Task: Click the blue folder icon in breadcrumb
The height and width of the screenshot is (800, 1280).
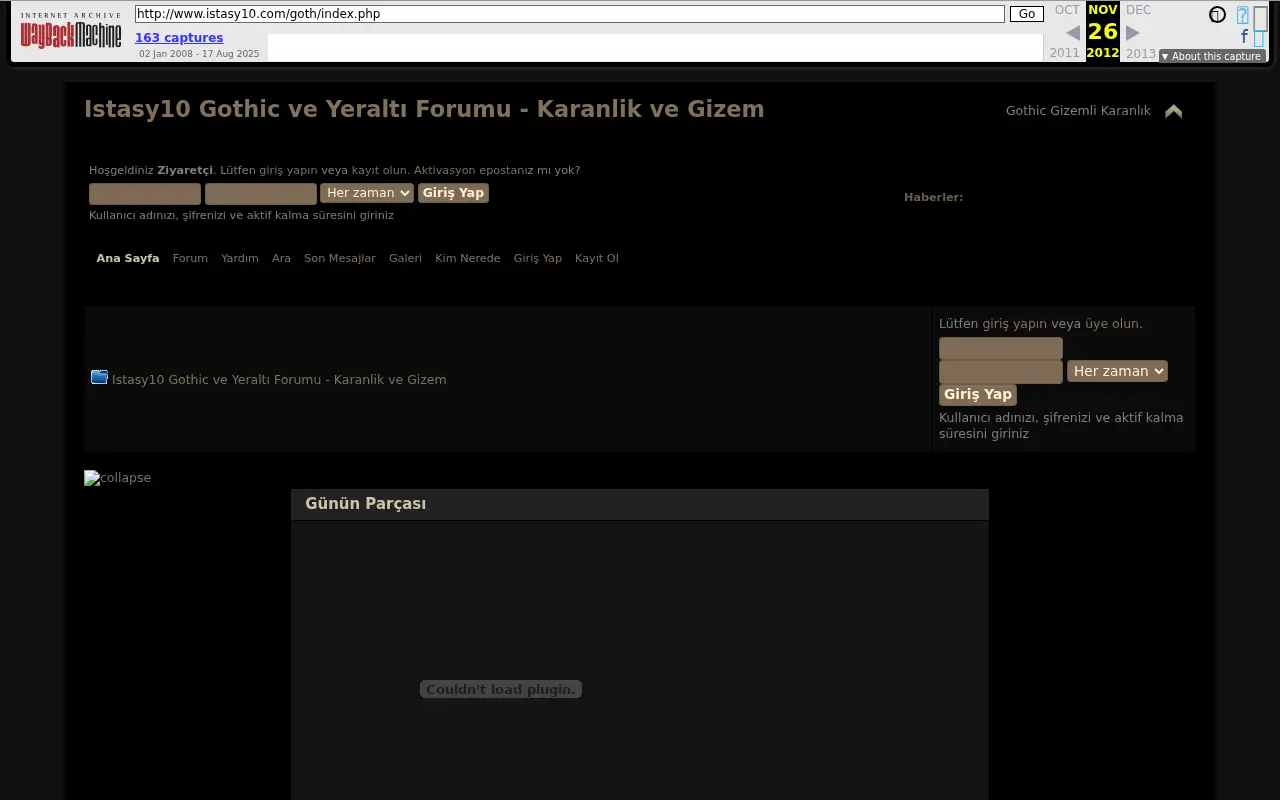Action: [99, 377]
